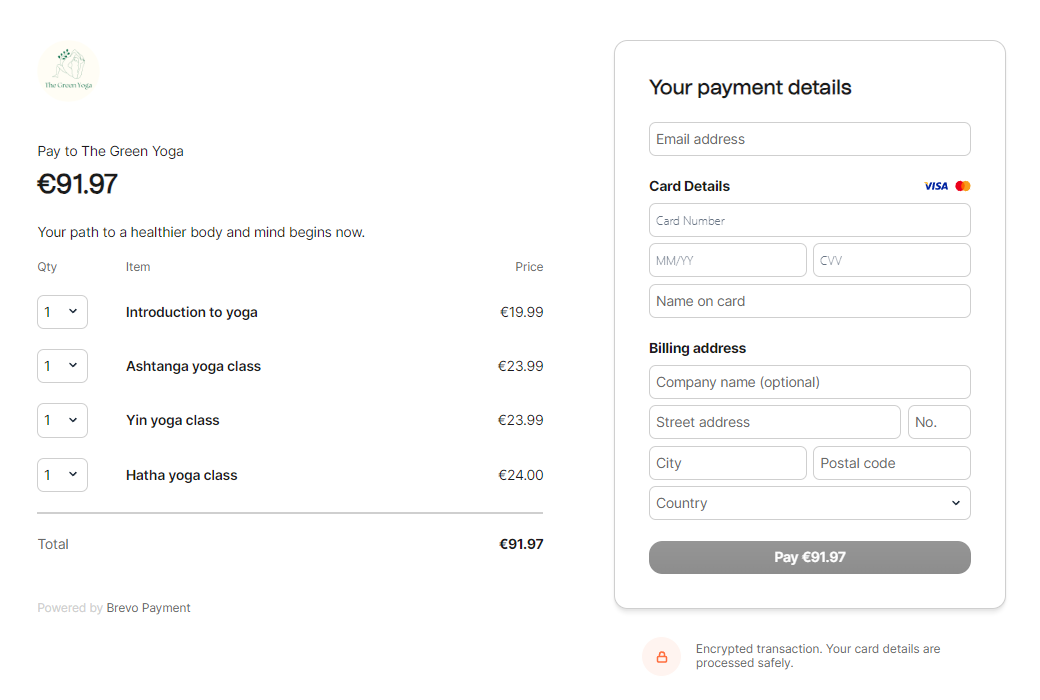The height and width of the screenshot is (700, 1040).
Task: Click the CVV input field
Action: point(891,260)
